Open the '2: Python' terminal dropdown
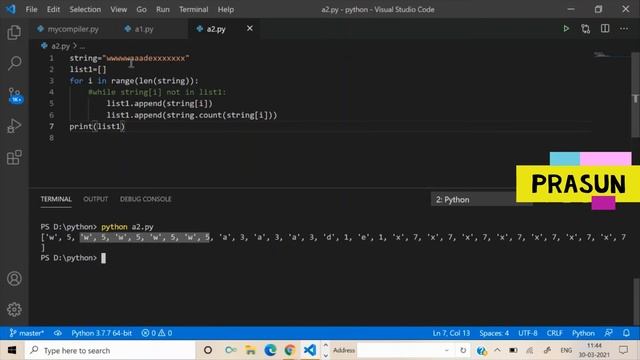This screenshot has width=640, height=360. coord(473,200)
